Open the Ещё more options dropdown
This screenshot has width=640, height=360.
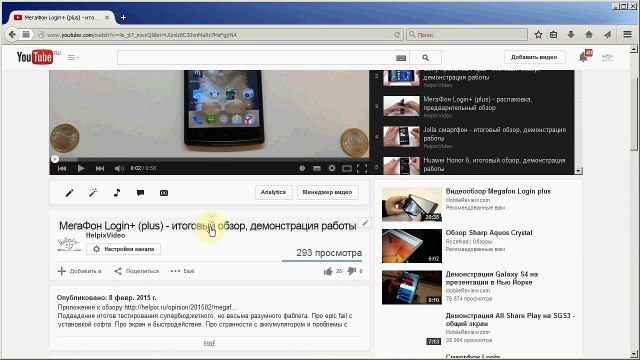coord(182,271)
